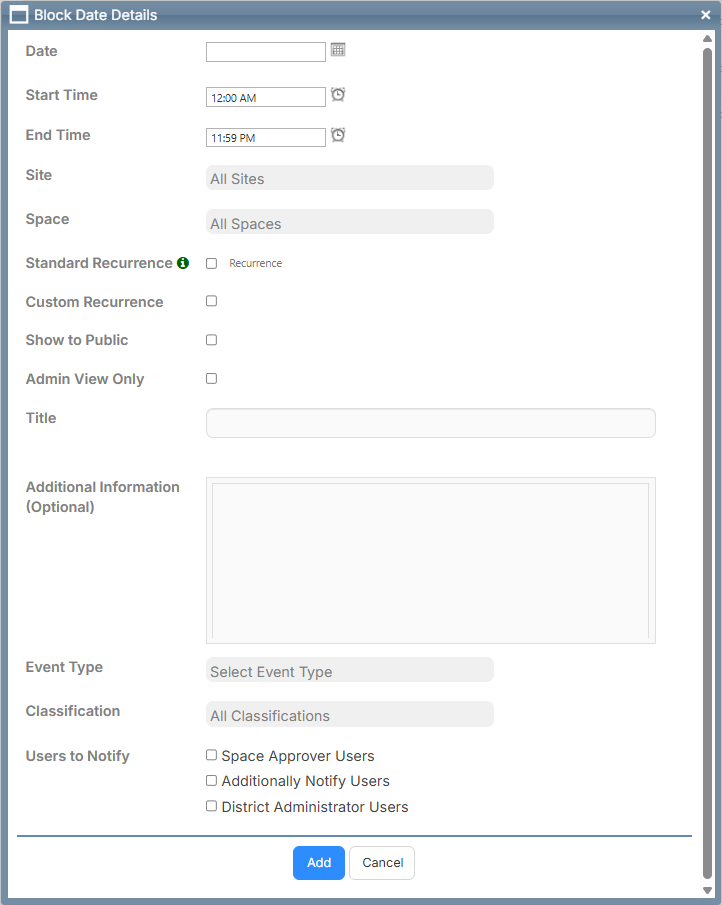This screenshot has height=905, width=722.
Task: Check Additionally Notify Users option
Action: pyautogui.click(x=212, y=780)
